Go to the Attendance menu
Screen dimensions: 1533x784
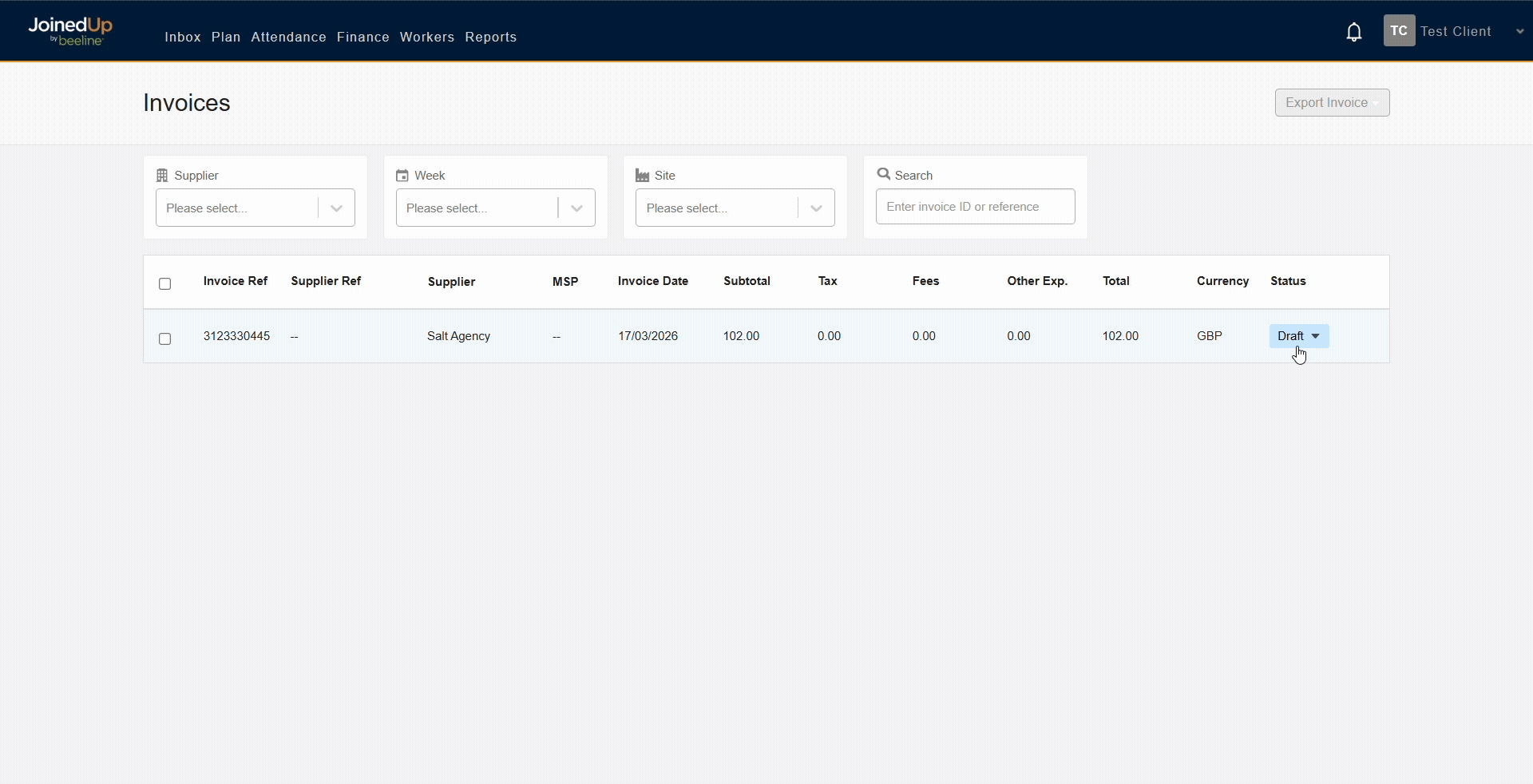point(288,37)
